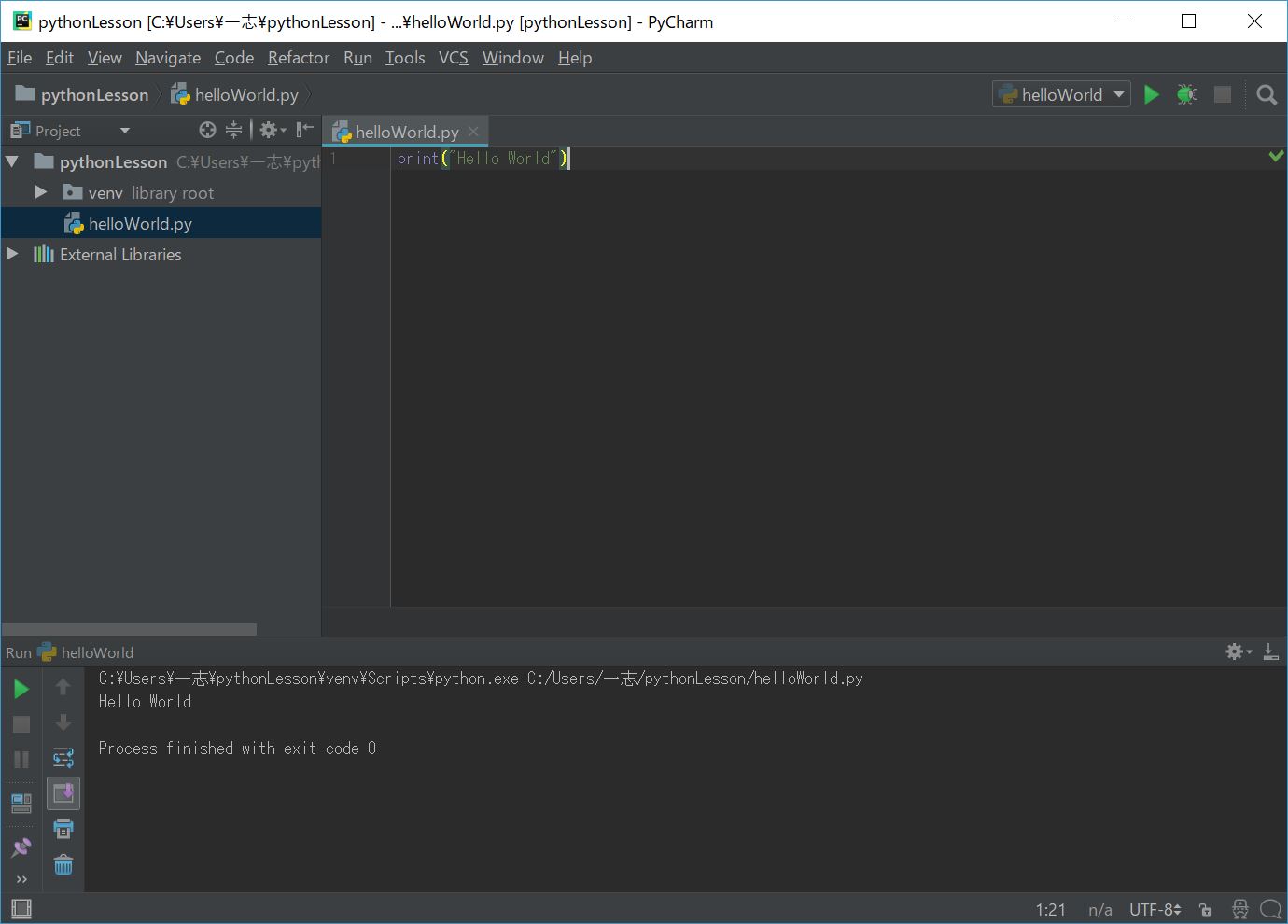
Task: Click the helloWorld tab in Run panel
Action: pyautogui.click(x=86, y=652)
